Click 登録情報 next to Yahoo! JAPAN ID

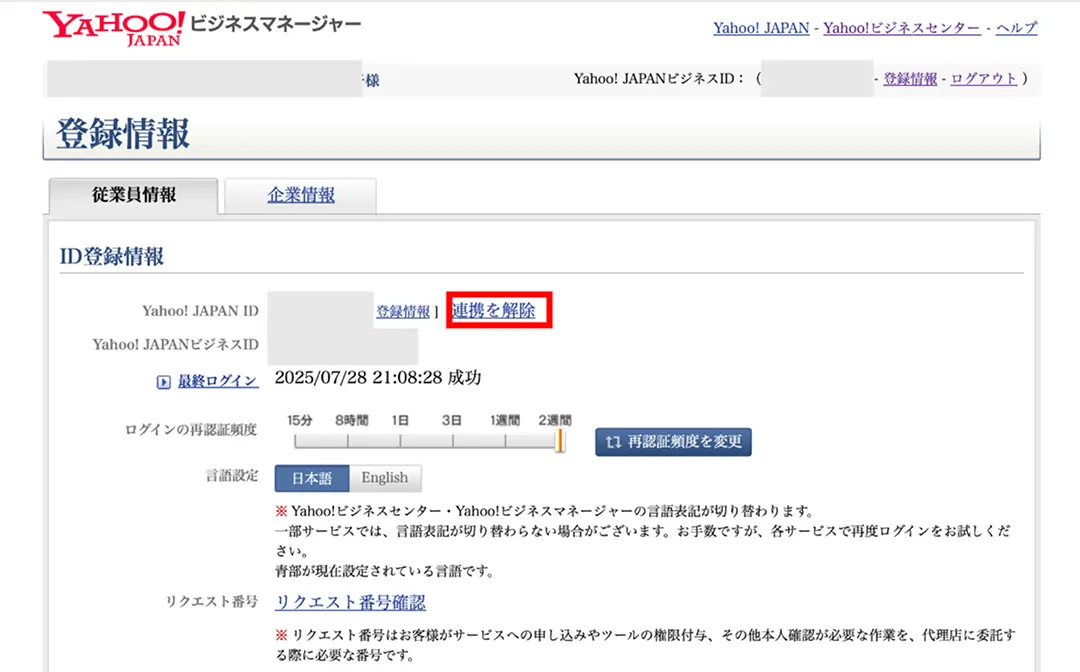tap(403, 311)
